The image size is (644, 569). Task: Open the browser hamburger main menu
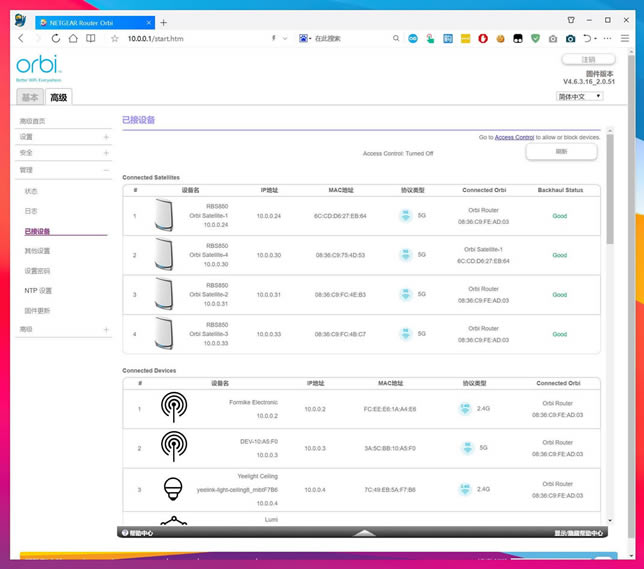[625, 38]
